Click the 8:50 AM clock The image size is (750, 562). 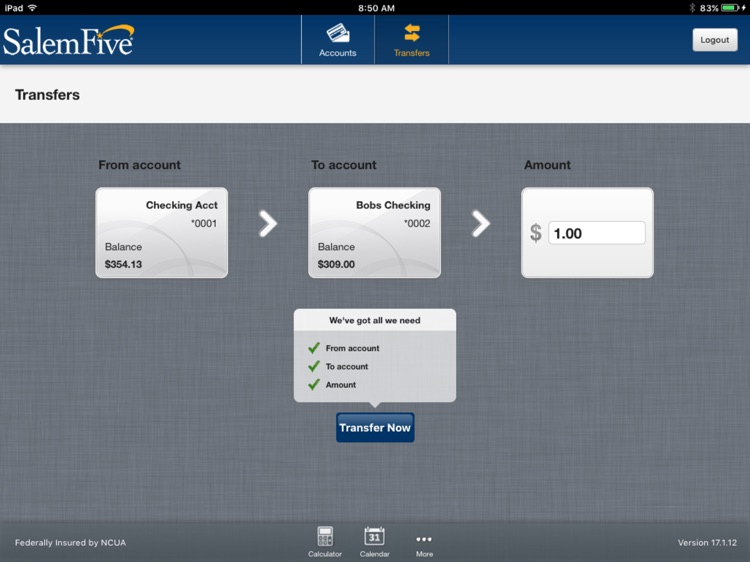(x=376, y=8)
